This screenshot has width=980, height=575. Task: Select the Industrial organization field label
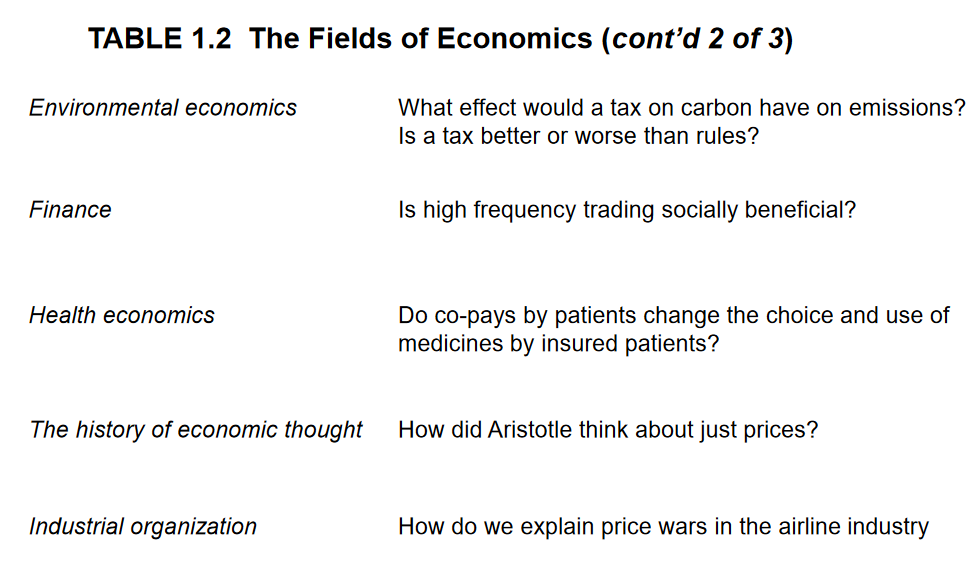pos(143,528)
